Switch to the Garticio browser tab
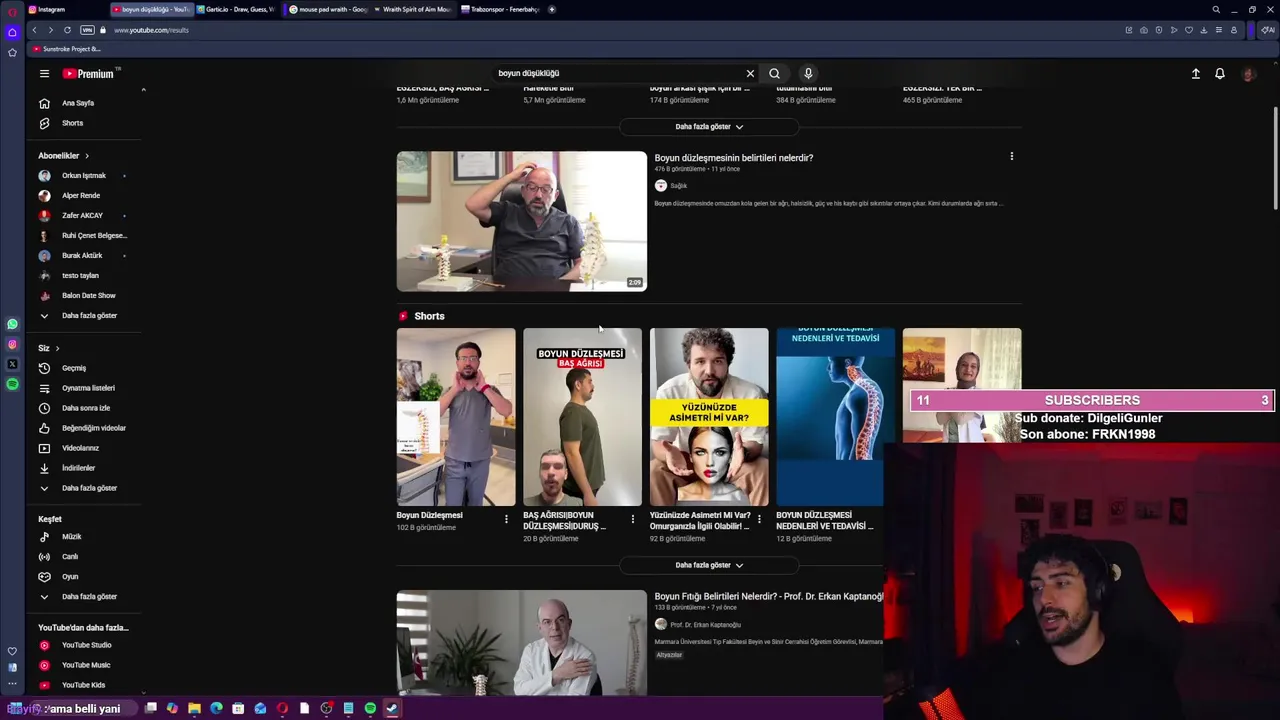Viewport: 1280px width, 720px height. pyautogui.click(x=236, y=9)
